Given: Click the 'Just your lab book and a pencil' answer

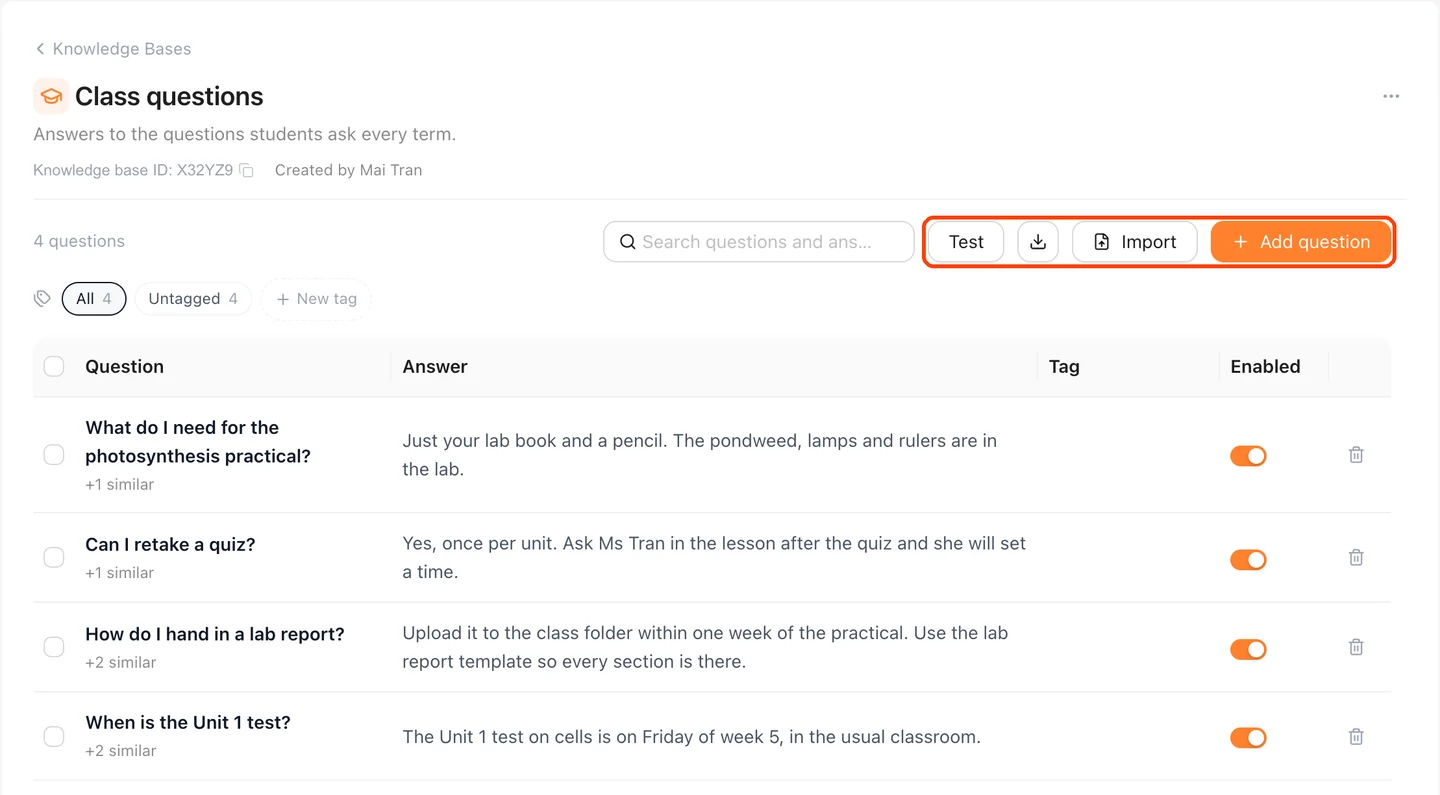Looking at the screenshot, I should pyautogui.click(x=700, y=455).
